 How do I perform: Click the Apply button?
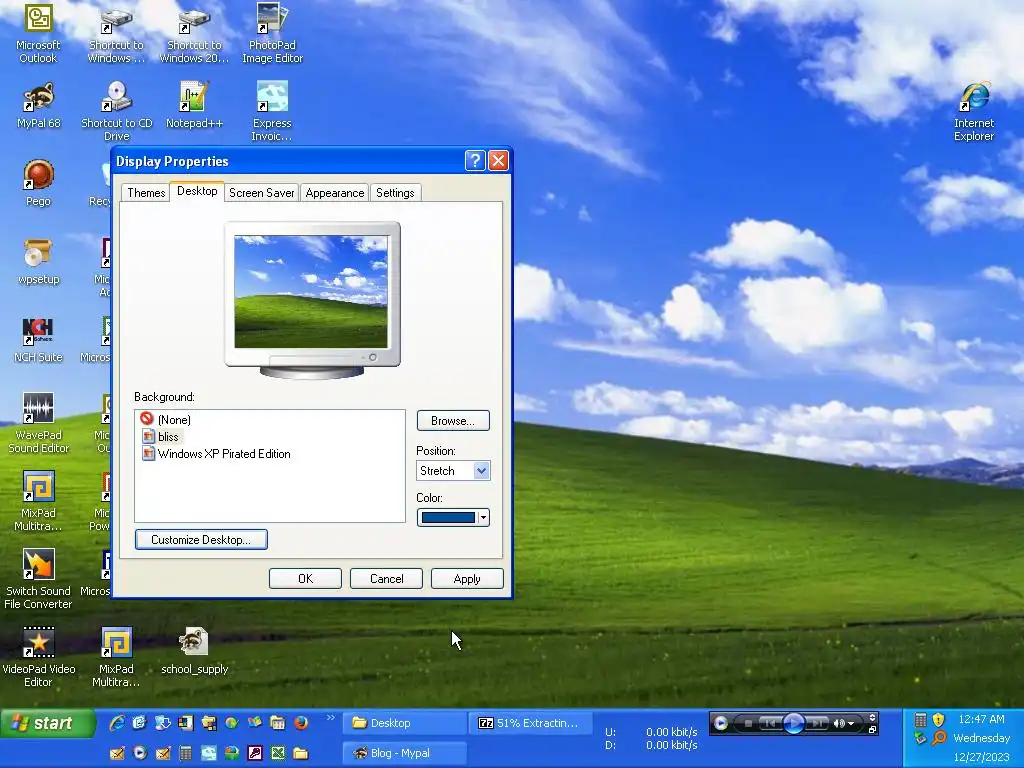coord(467,579)
